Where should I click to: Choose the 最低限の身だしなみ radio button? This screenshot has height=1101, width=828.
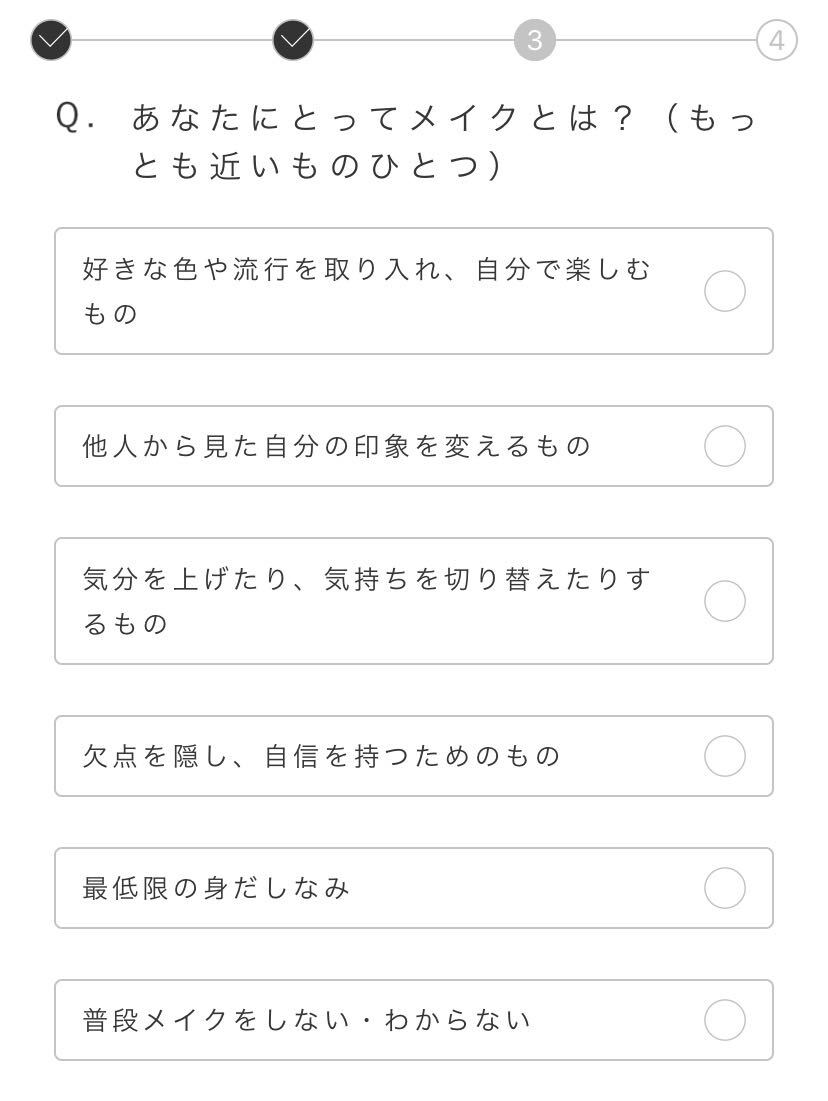[725, 888]
